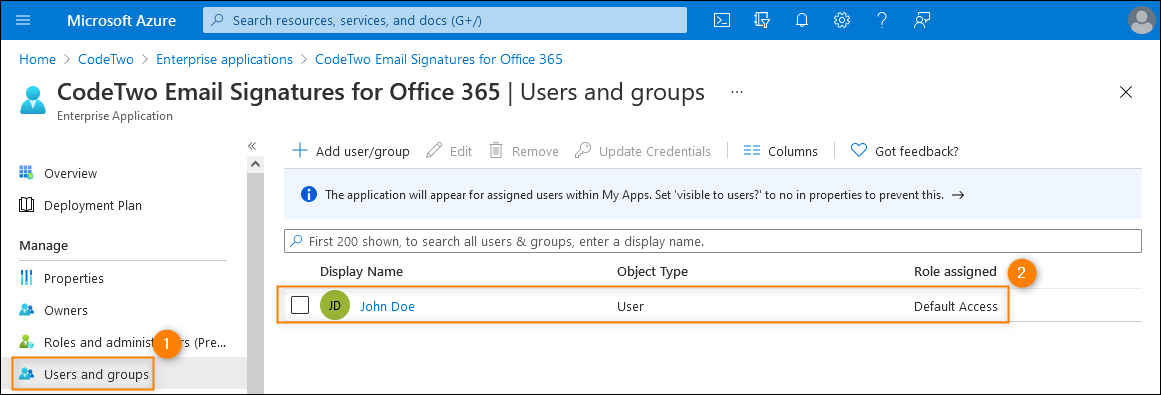Collapse the sidebar with double chevron
Viewport: 1161px width, 395px height.
coord(252,145)
